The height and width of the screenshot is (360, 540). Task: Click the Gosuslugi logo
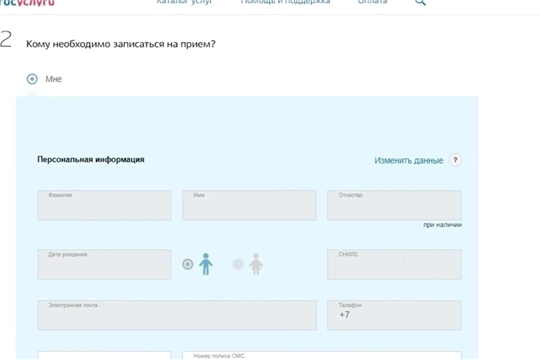point(27,2)
